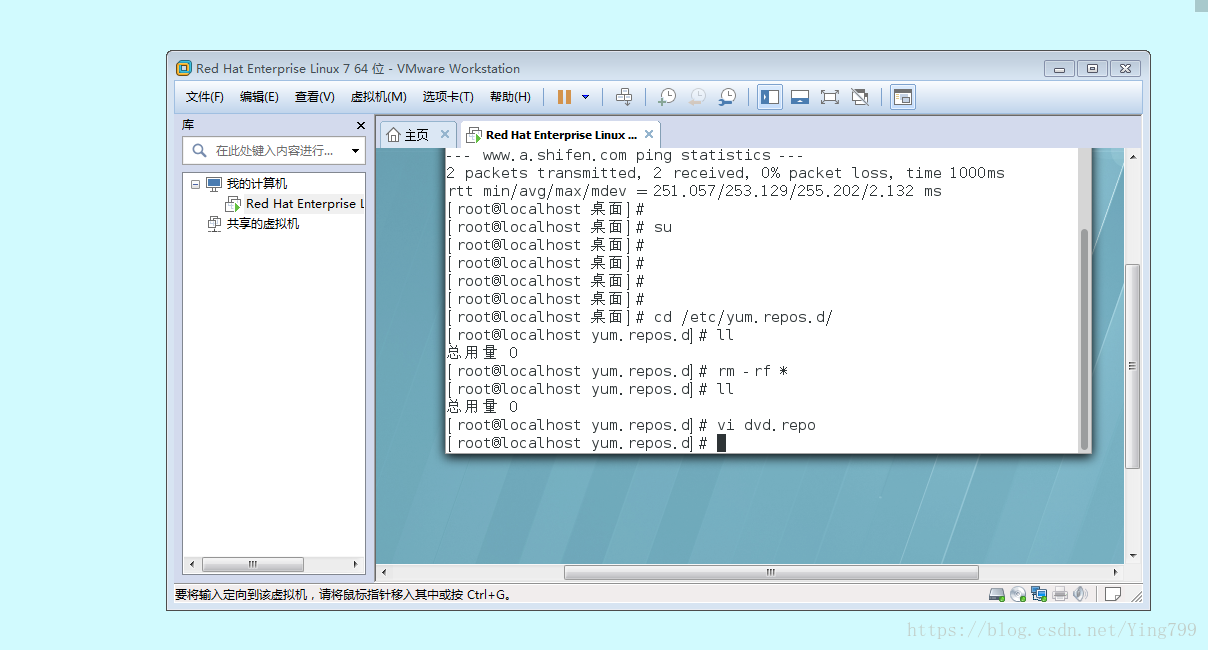Open the 帮助(H) menu
This screenshot has width=1208, height=650.
[510, 97]
